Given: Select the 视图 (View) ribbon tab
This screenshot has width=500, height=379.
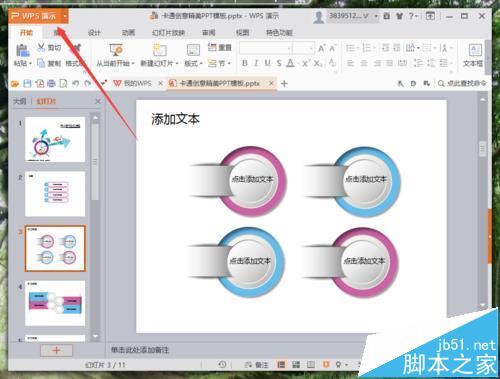Looking at the screenshot, I should pos(242,33).
